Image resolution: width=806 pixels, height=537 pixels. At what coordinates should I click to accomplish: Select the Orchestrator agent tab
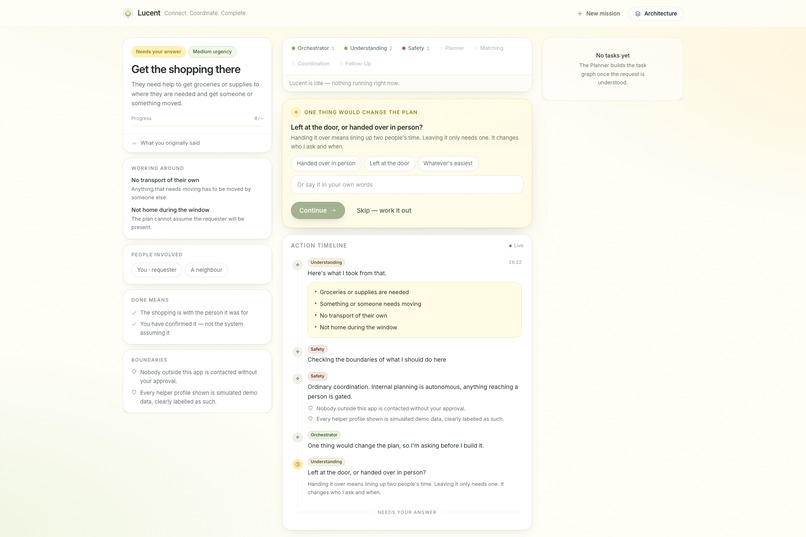313,48
